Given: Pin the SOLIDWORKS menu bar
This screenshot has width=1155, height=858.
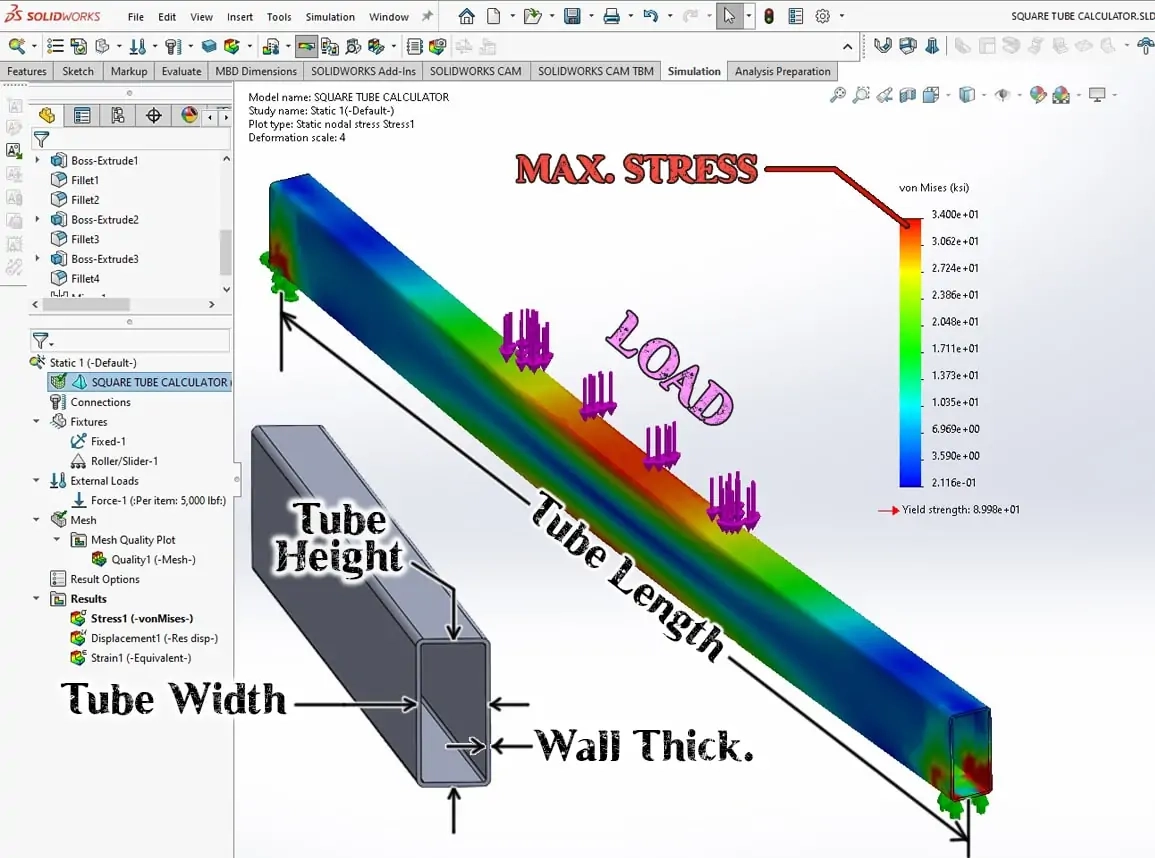Looking at the screenshot, I should coord(428,16).
